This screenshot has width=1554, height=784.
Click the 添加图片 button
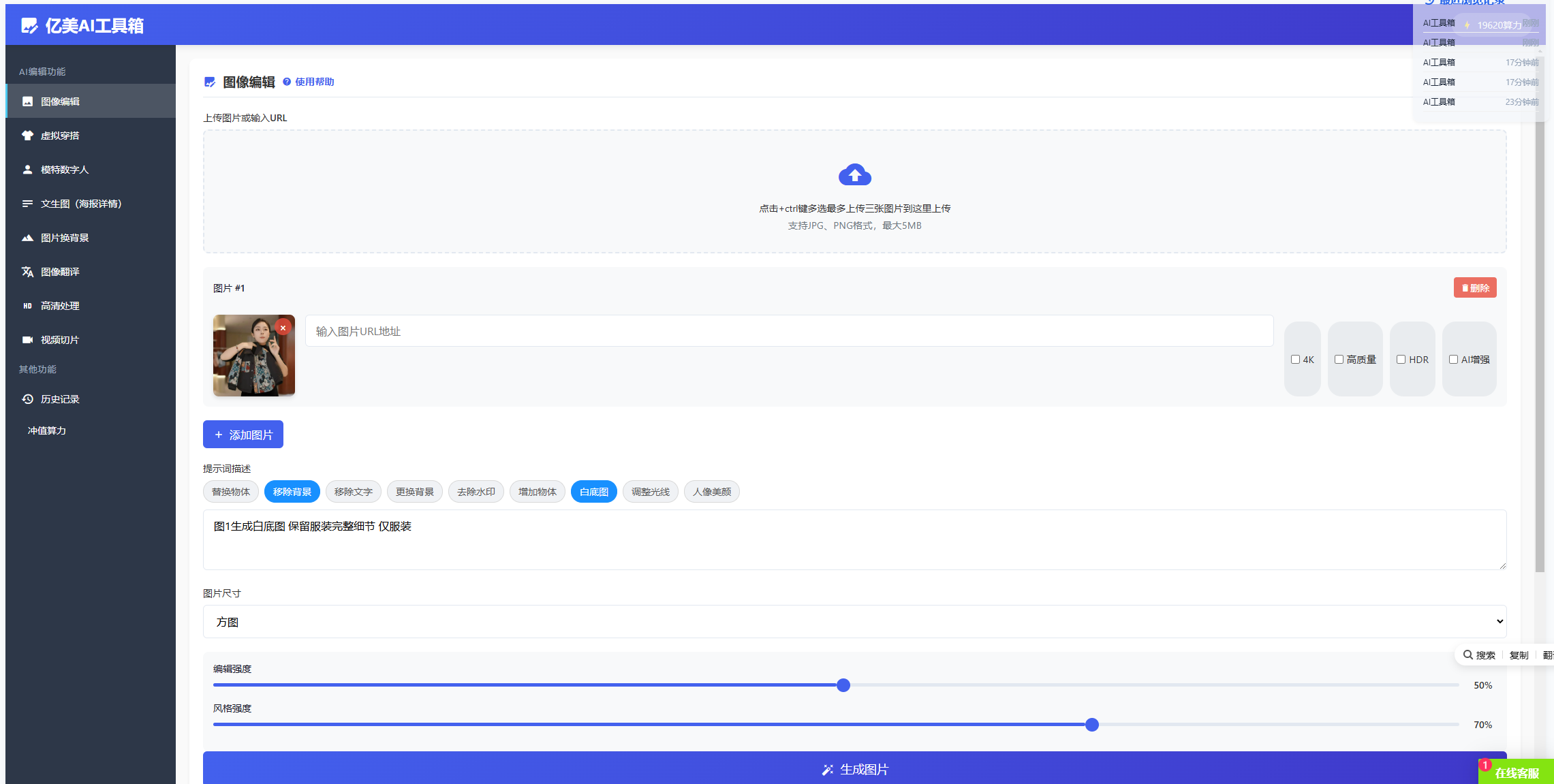[x=243, y=435]
